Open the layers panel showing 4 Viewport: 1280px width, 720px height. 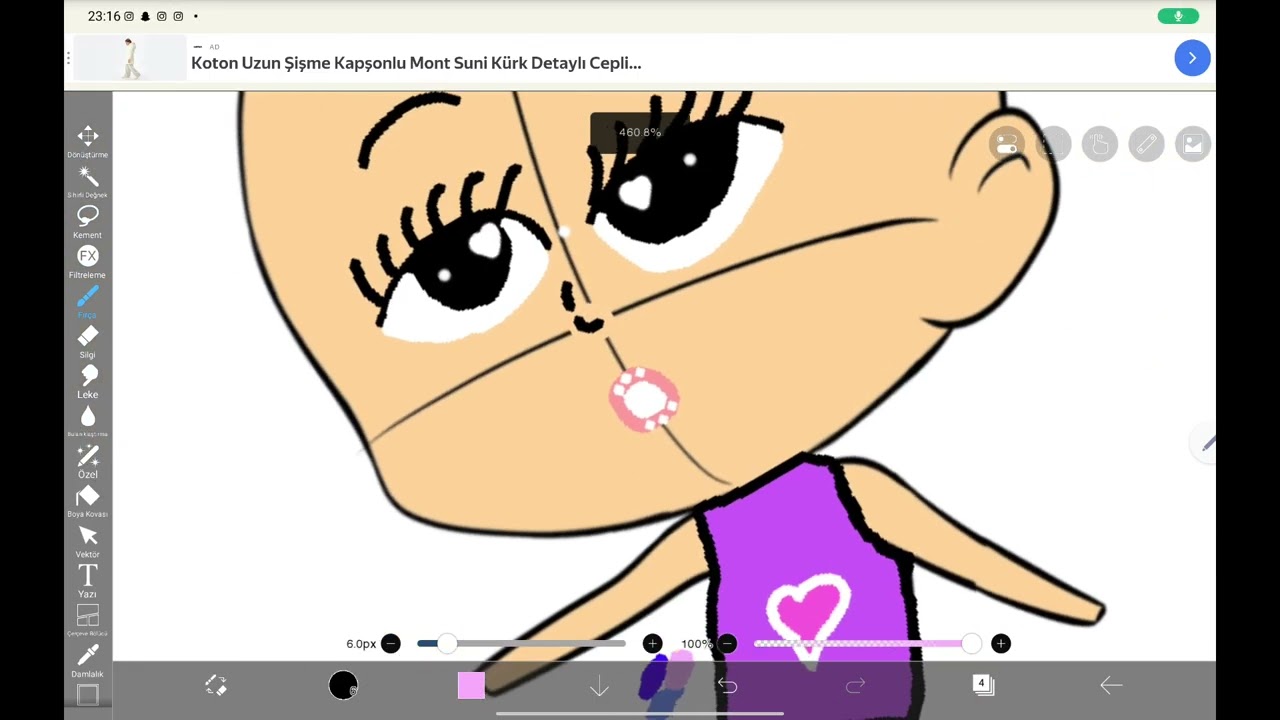(983, 685)
